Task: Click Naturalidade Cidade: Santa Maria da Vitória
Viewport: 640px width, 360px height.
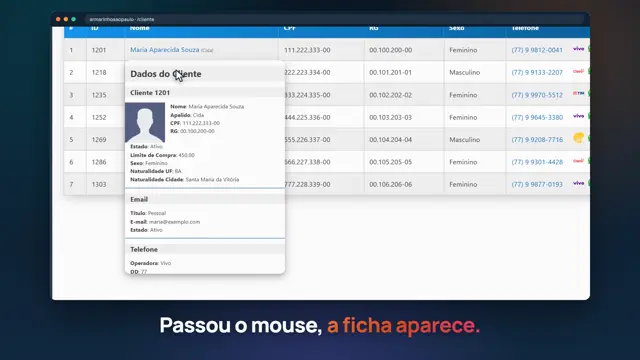Action: [x=184, y=180]
